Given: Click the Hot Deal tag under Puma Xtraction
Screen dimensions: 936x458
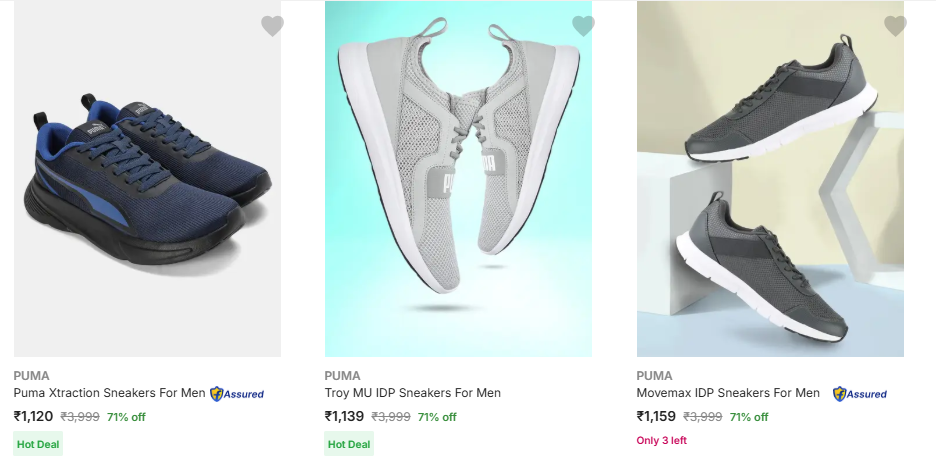Looking at the screenshot, I should click(x=38, y=444).
